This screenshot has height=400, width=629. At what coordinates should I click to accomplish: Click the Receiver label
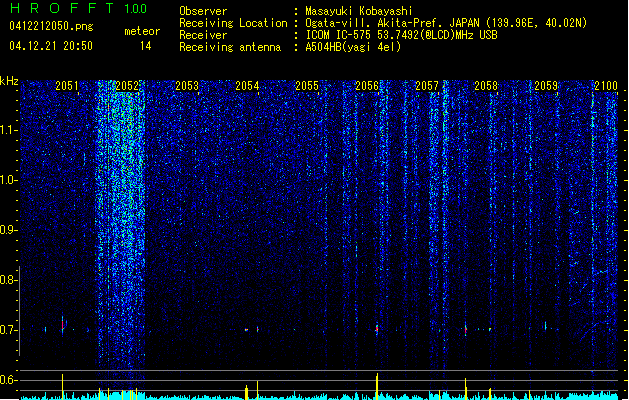click(203, 35)
